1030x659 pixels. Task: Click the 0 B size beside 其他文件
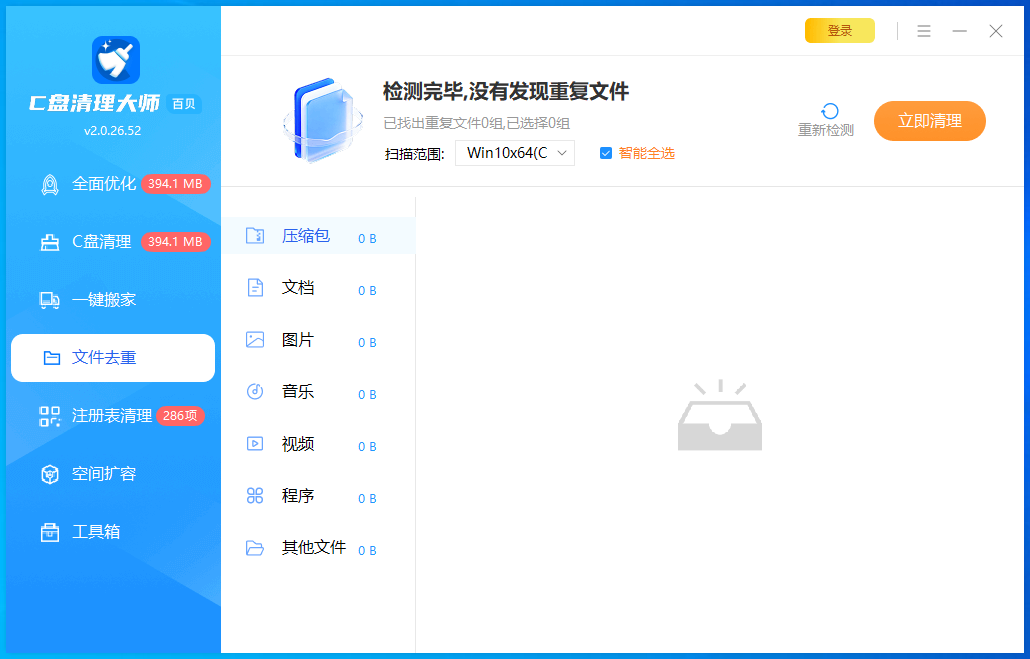(367, 551)
